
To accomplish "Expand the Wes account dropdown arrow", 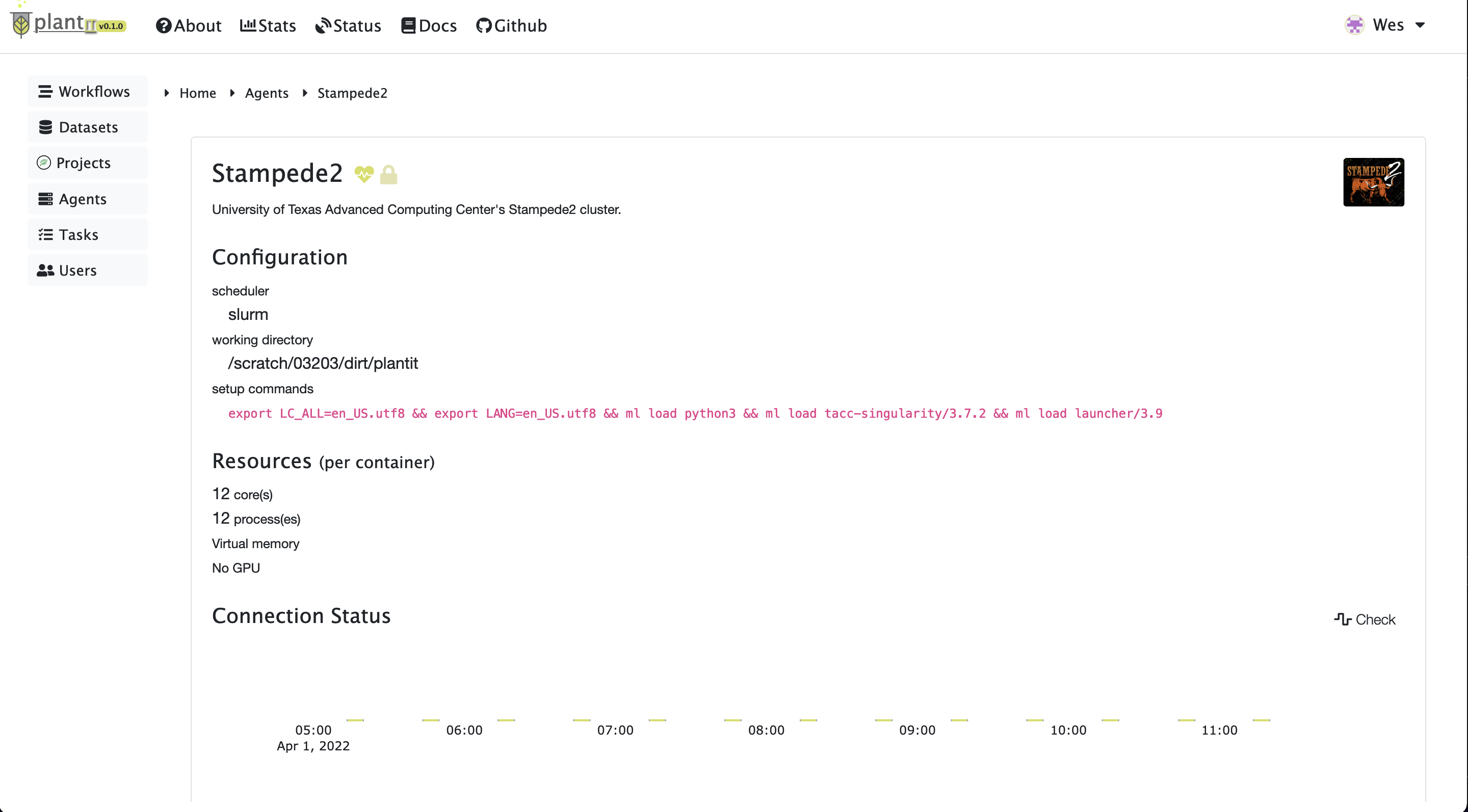I will pos(1420,25).
